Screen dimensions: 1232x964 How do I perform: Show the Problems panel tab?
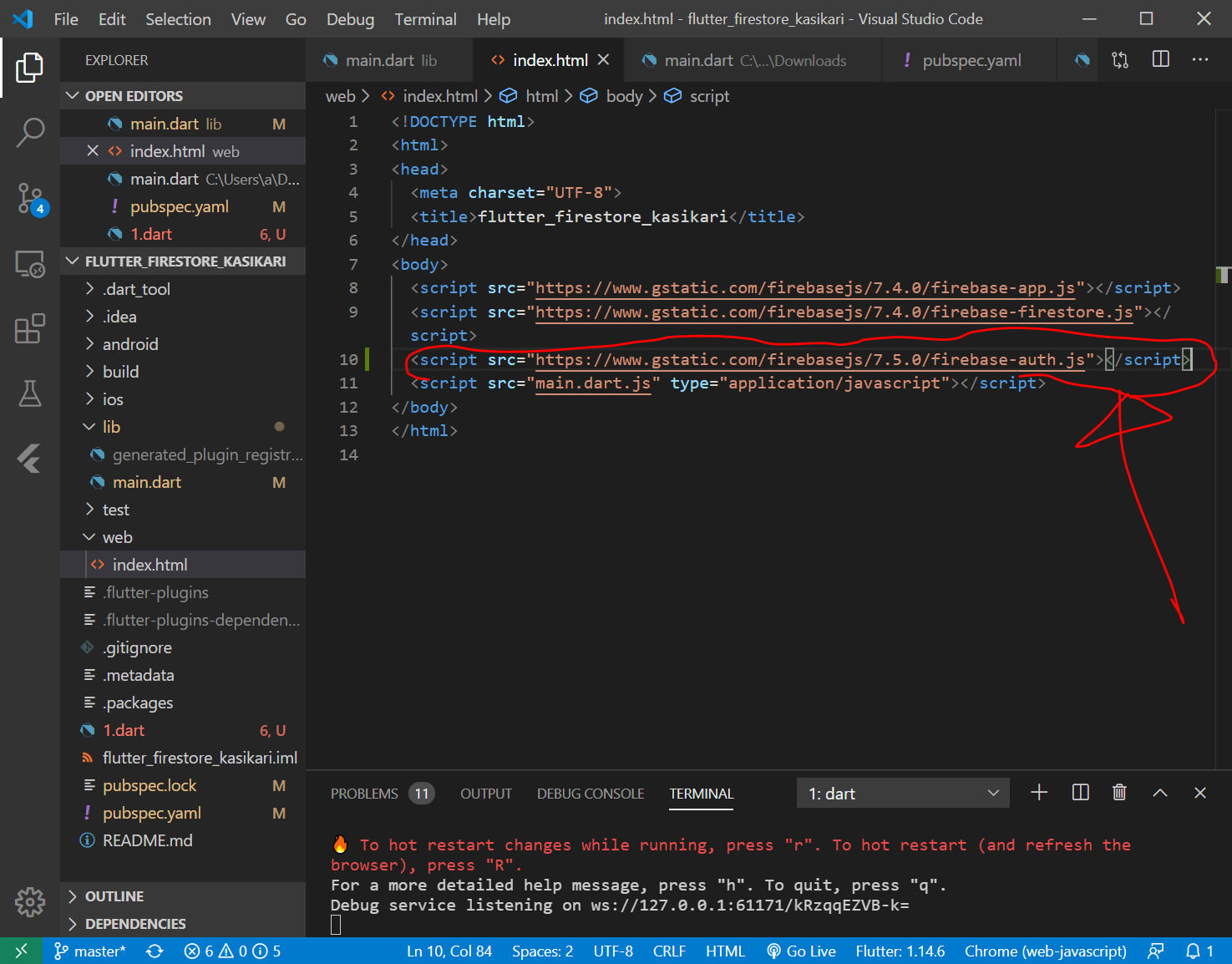coord(381,794)
